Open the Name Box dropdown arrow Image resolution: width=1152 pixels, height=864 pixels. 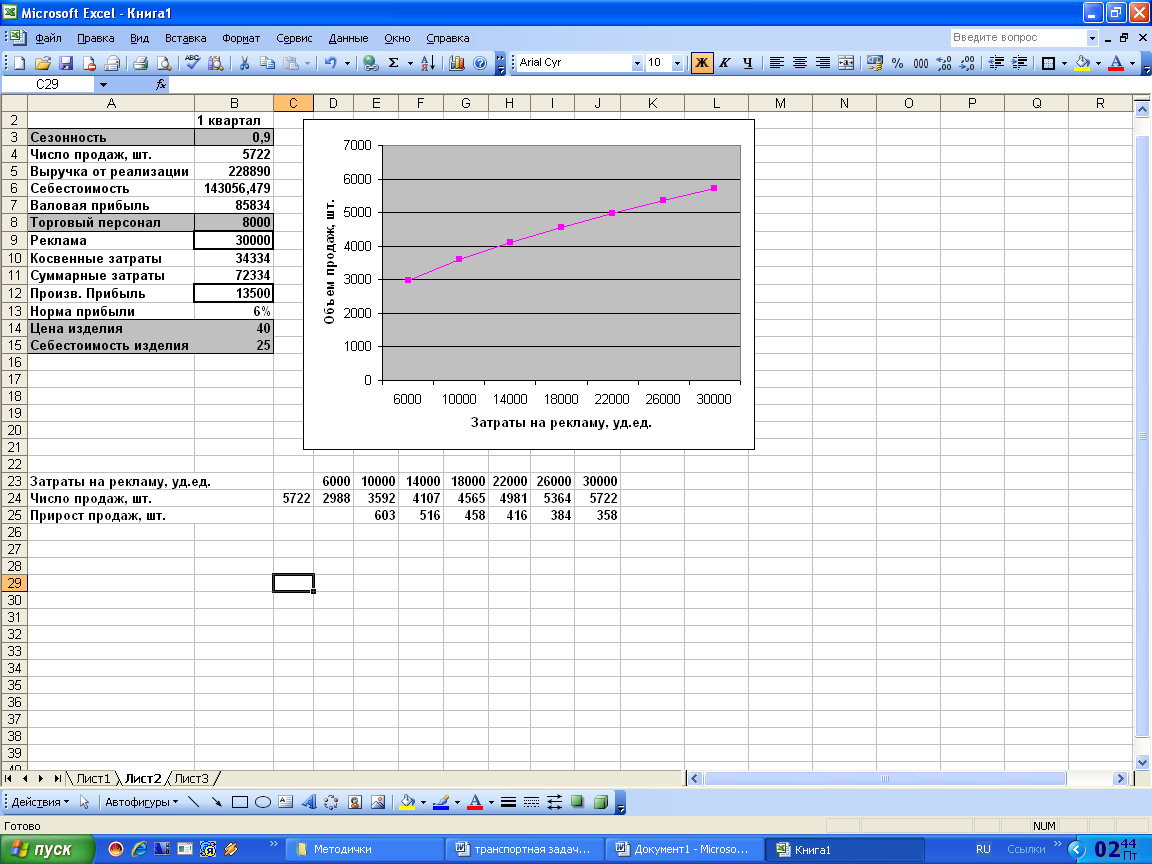coord(103,85)
